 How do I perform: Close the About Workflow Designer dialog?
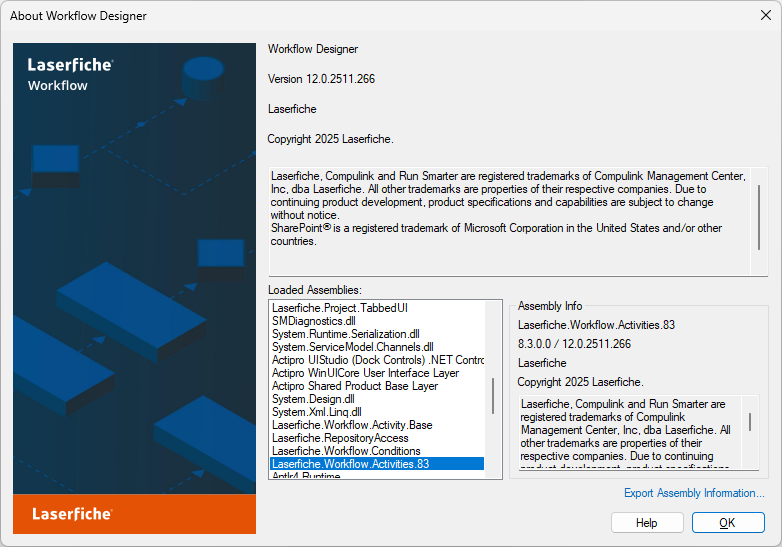pyautogui.click(x=766, y=15)
